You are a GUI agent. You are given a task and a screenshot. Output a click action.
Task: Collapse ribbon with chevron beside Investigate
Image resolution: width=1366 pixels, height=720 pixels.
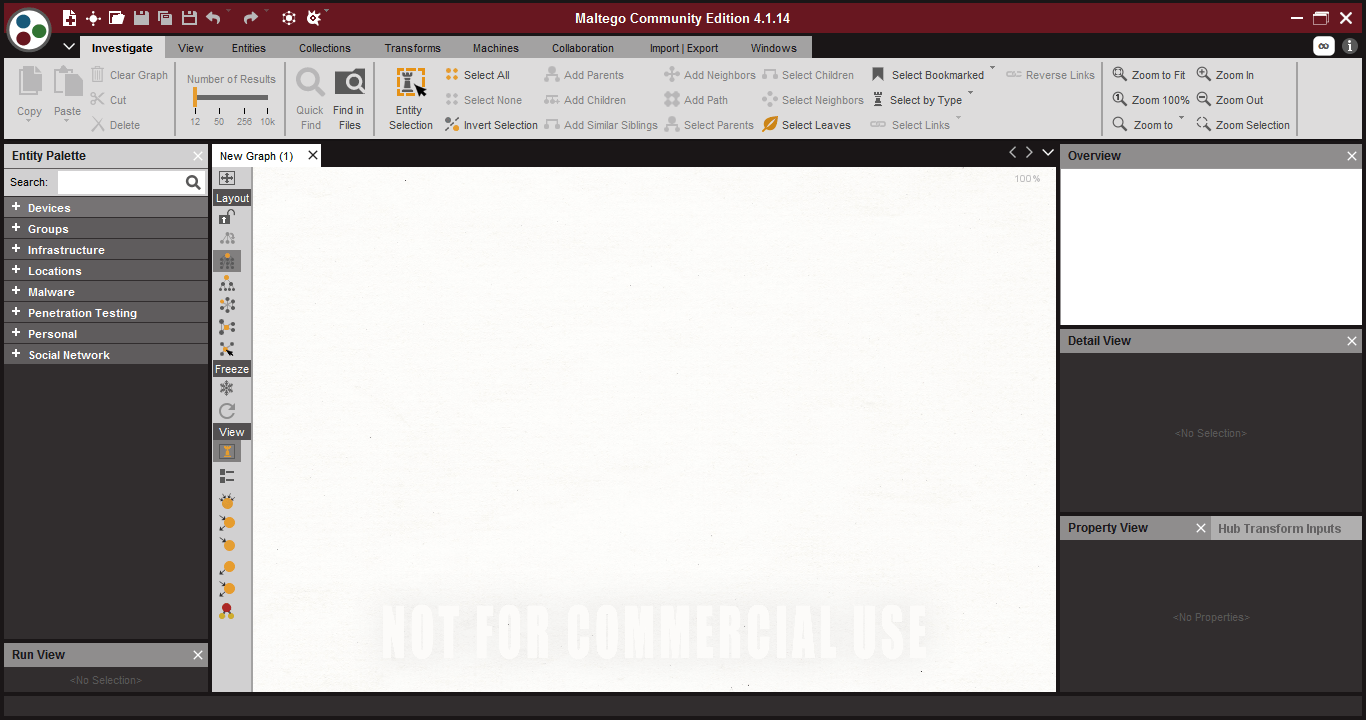69,47
